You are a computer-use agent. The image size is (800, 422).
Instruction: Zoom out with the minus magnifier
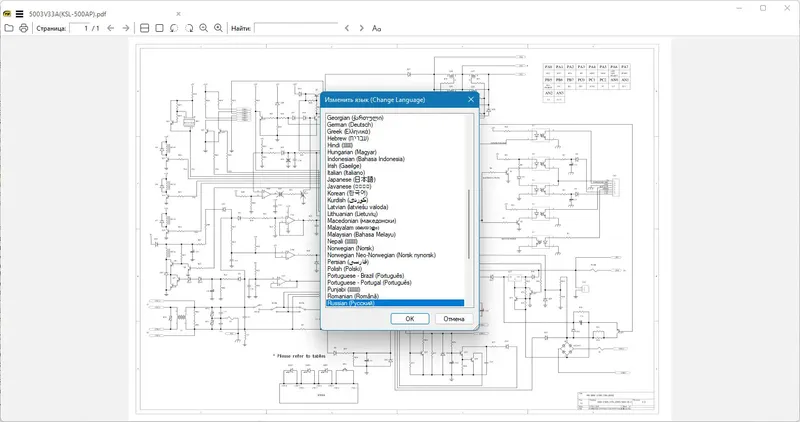click(204, 28)
